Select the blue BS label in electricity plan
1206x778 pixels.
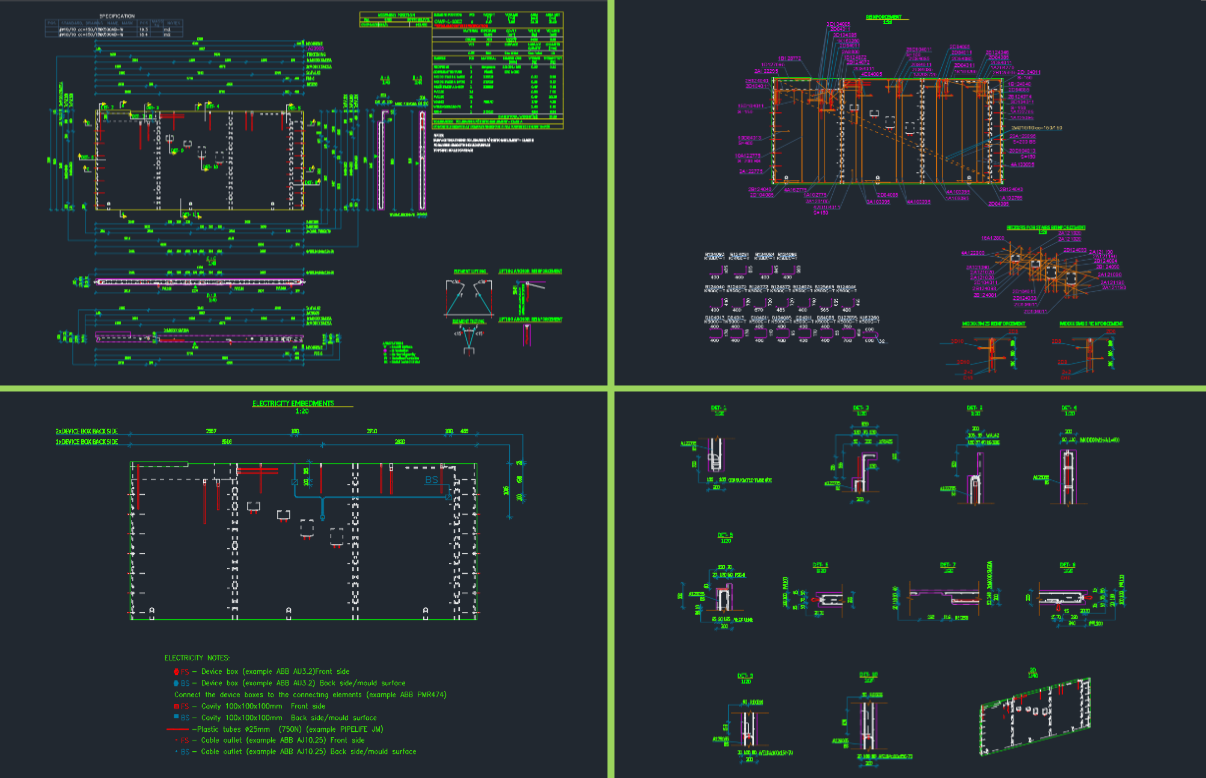coord(432,480)
